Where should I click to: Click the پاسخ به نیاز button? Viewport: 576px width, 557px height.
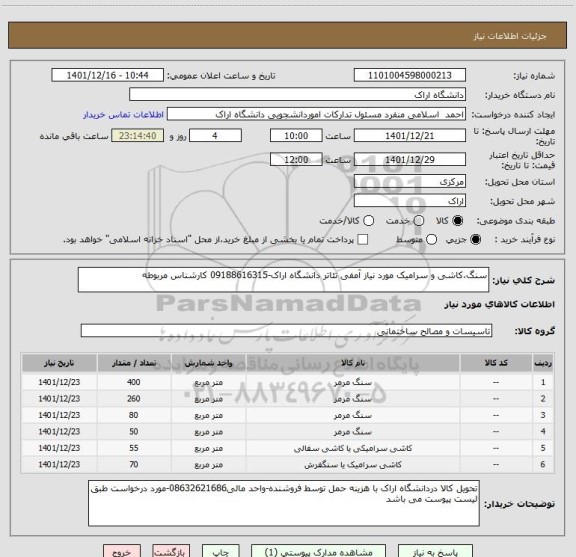point(435,551)
